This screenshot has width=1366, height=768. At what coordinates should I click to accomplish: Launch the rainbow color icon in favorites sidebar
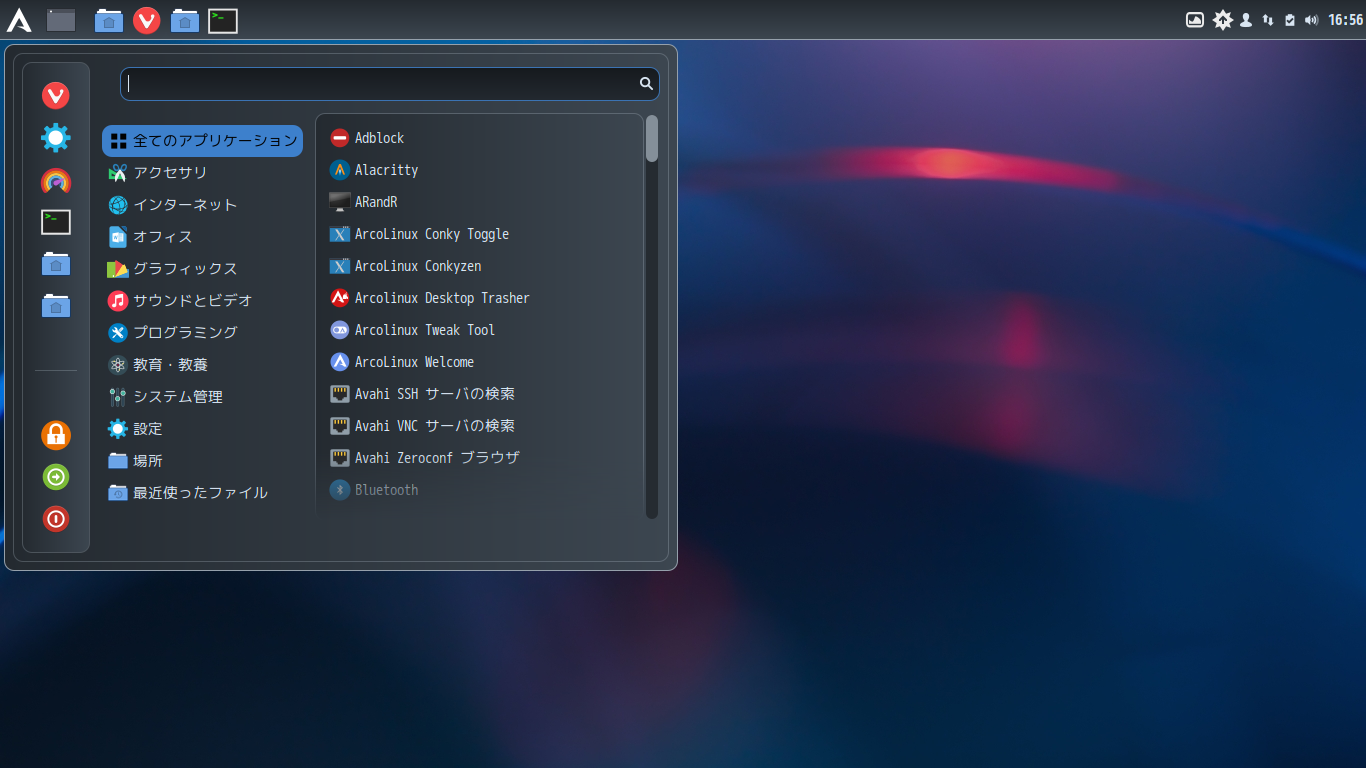(x=56, y=181)
